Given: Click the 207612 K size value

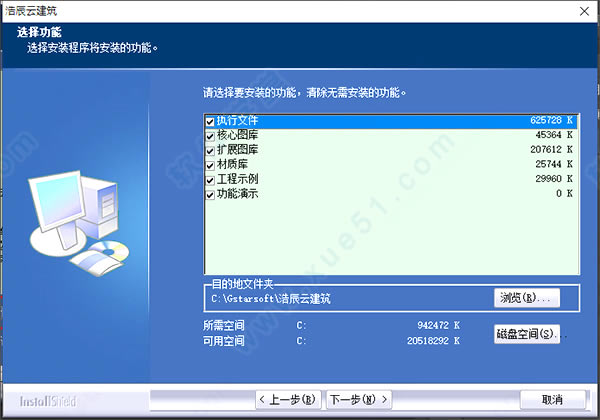Looking at the screenshot, I should pos(551,149).
